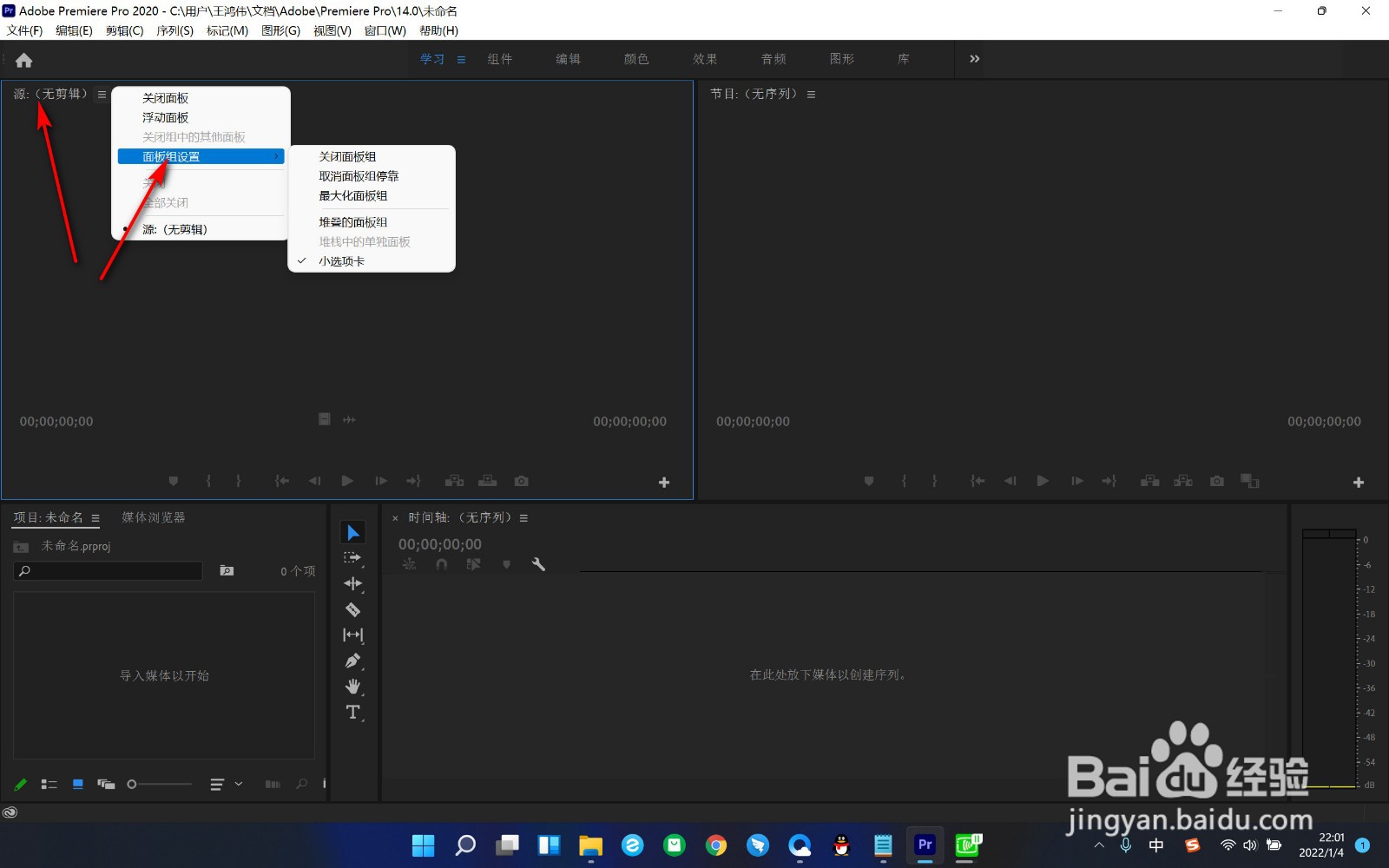The image size is (1389, 868).
Task: Show hidden system tray icons chevron
Action: (x=1099, y=845)
